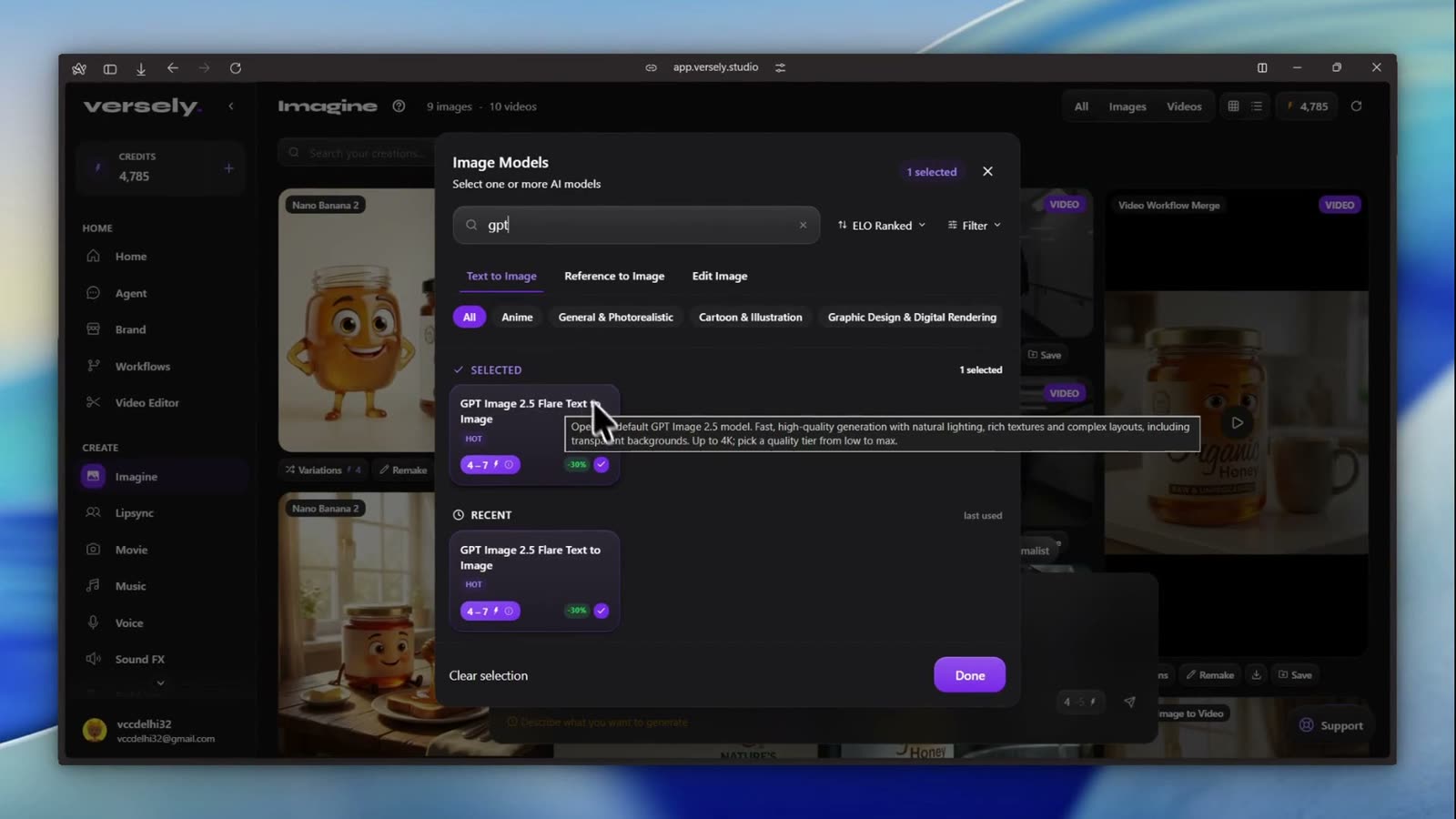This screenshot has width=1456, height=819.
Task: Switch to Reference to Image tab
Action: tap(614, 276)
